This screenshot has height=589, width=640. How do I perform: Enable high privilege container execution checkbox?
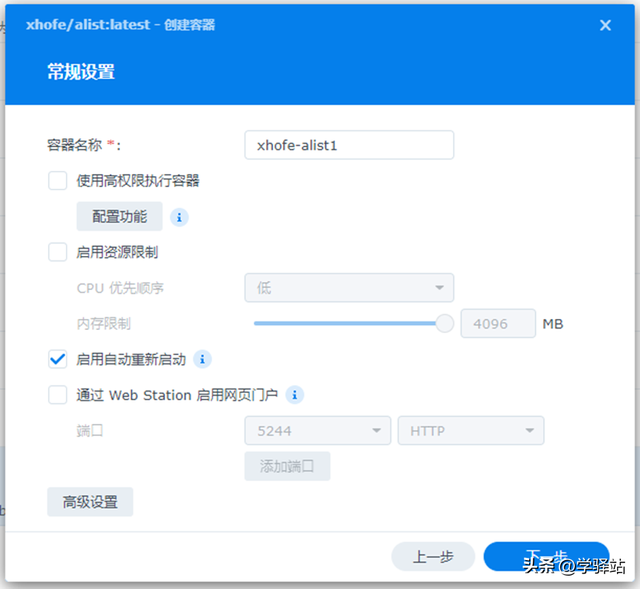pyautogui.click(x=58, y=181)
